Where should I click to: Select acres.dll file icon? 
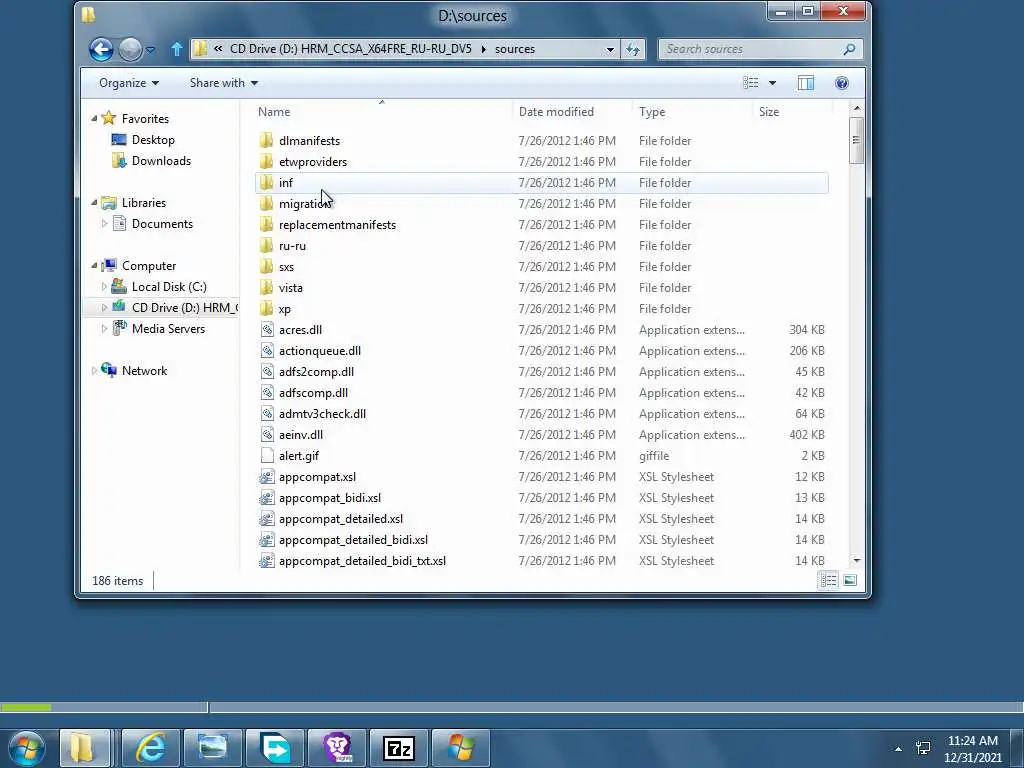point(266,330)
